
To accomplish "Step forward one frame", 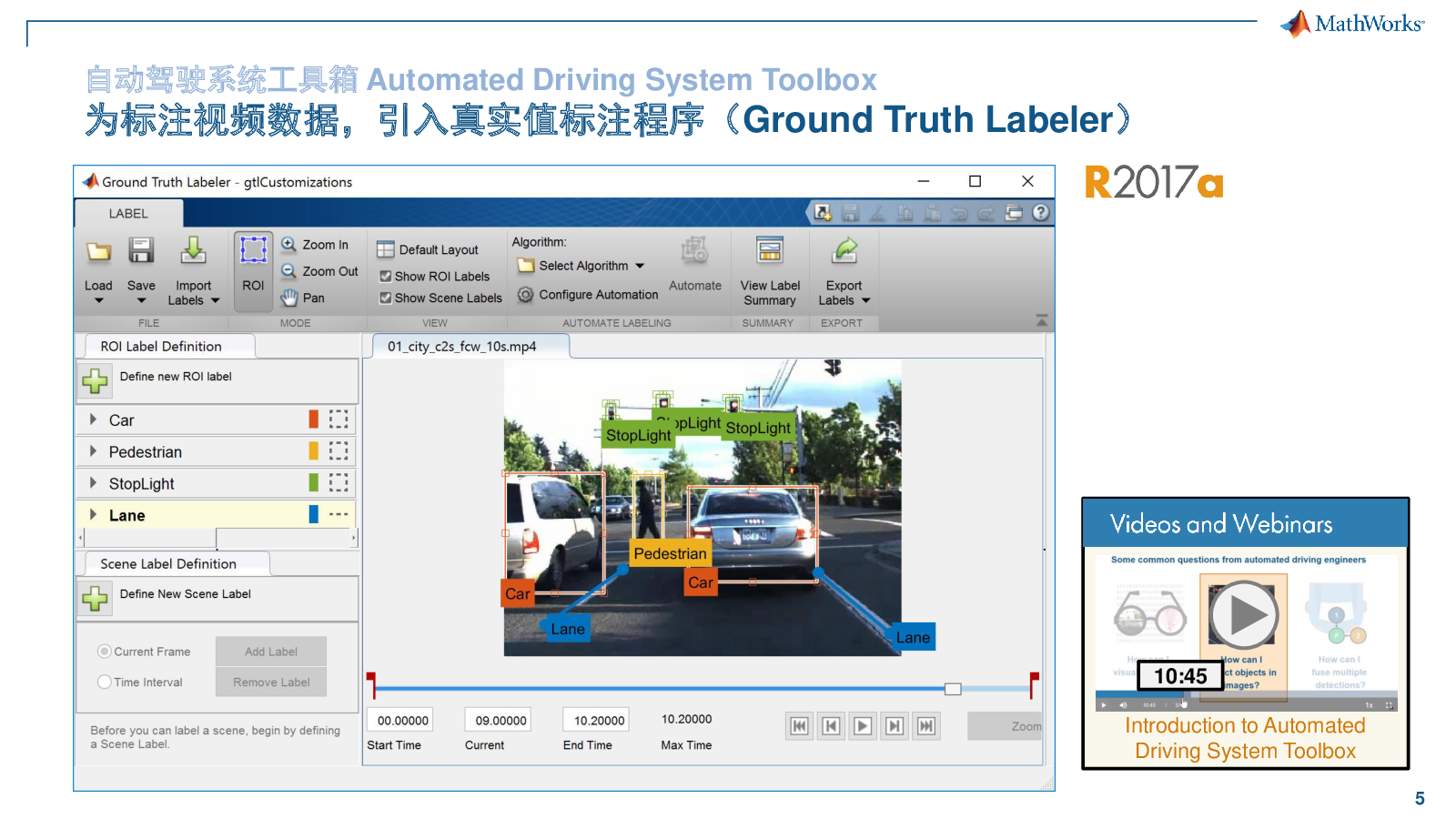I will coord(895,725).
